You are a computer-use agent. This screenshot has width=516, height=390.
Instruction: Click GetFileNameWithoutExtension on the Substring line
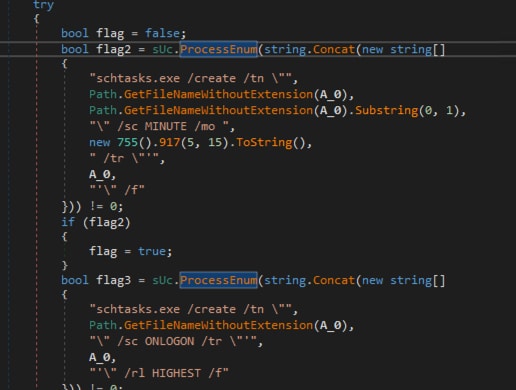click(x=218, y=110)
